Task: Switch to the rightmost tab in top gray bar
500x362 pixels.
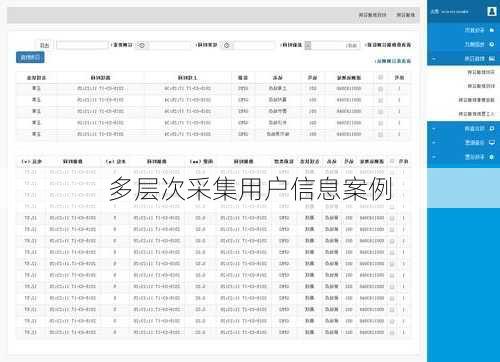Action: (x=405, y=15)
